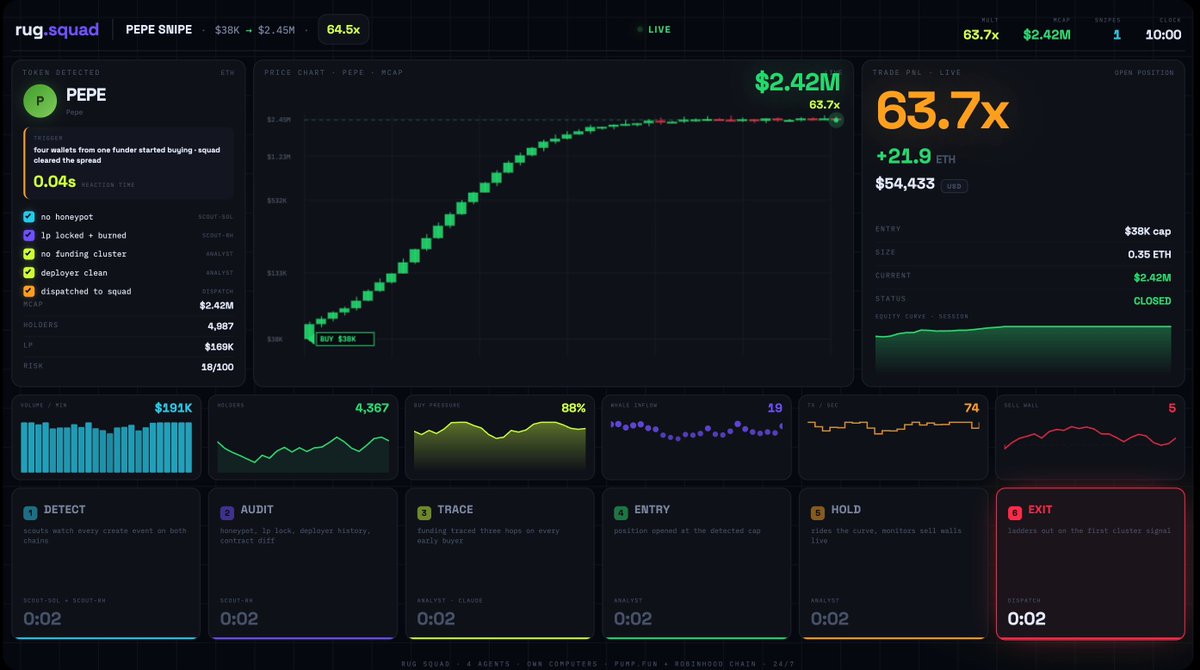Click the CLOSED status value
Screen dimensions: 1200x670
click(x=1152, y=301)
